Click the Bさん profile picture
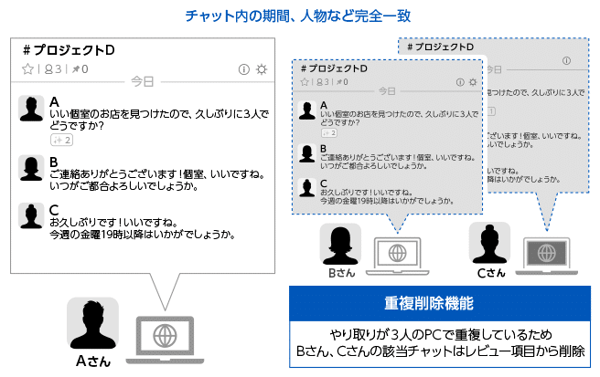 (341, 245)
